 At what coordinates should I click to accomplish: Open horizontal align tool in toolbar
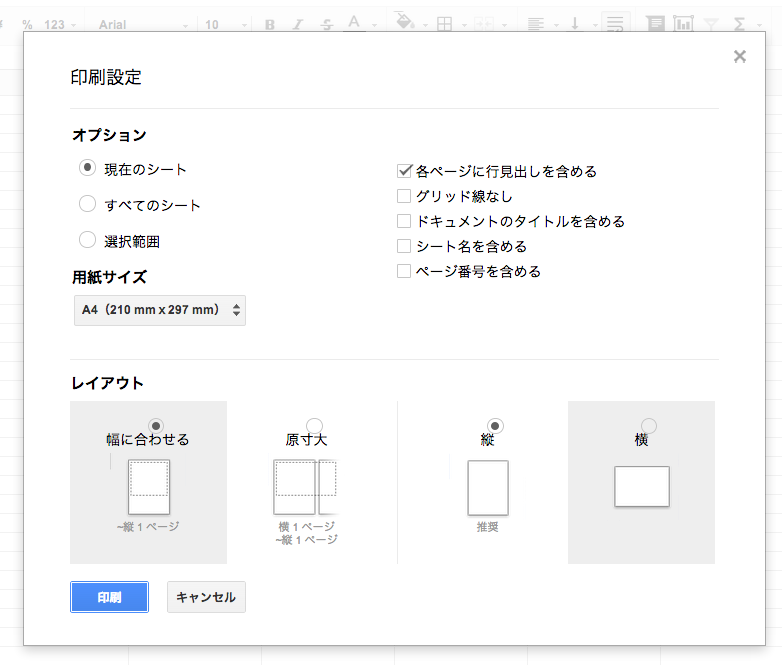click(536, 24)
